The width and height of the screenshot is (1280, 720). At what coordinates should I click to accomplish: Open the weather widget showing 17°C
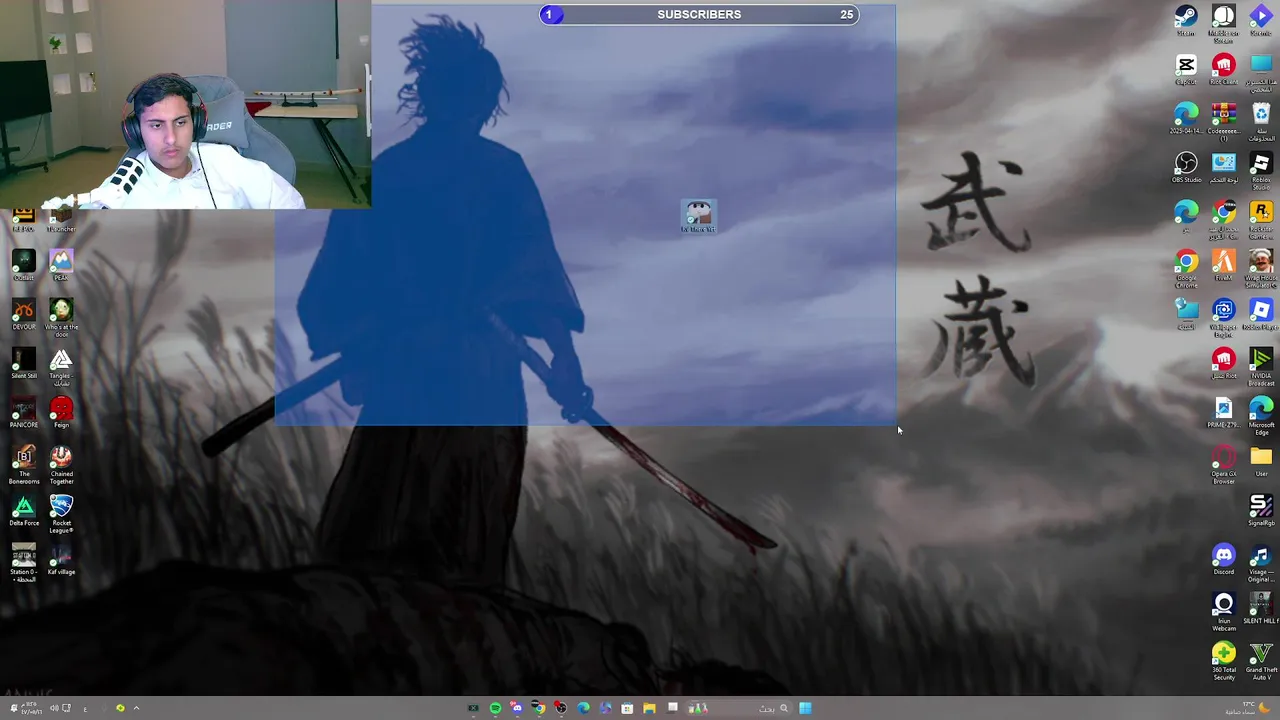pos(1250,708)
